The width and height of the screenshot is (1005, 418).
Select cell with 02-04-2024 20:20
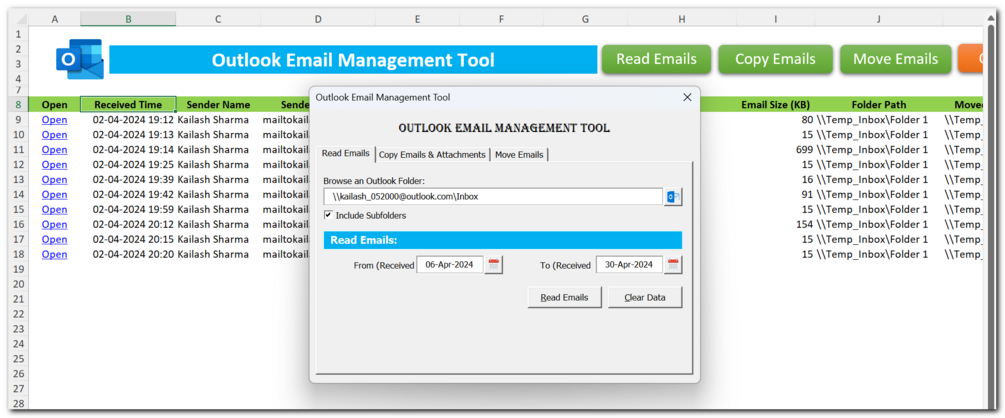[128, 255]
